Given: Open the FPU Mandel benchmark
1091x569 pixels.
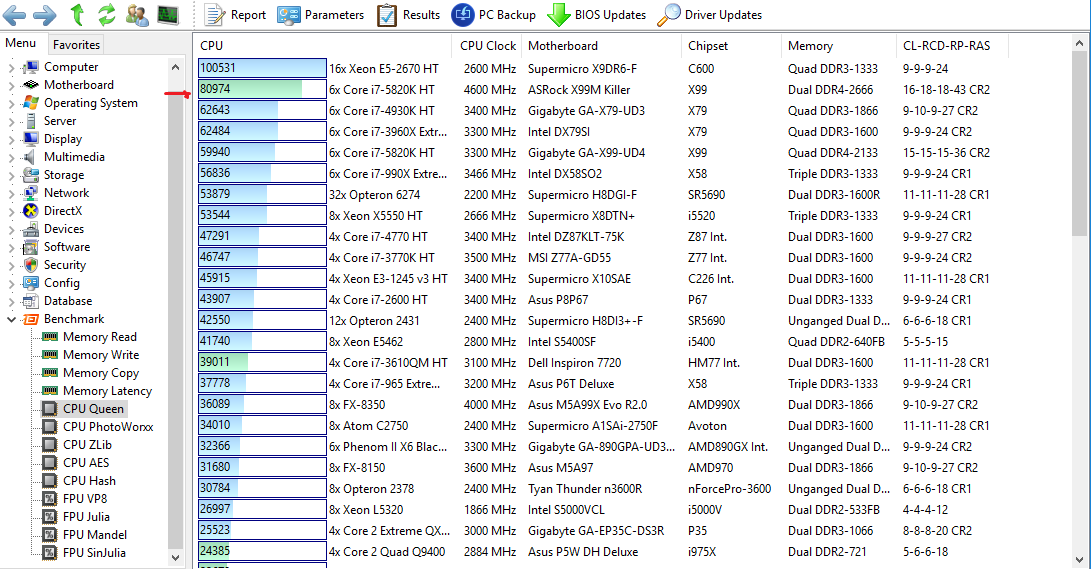Looking at the screenshot, I should 95,535.
